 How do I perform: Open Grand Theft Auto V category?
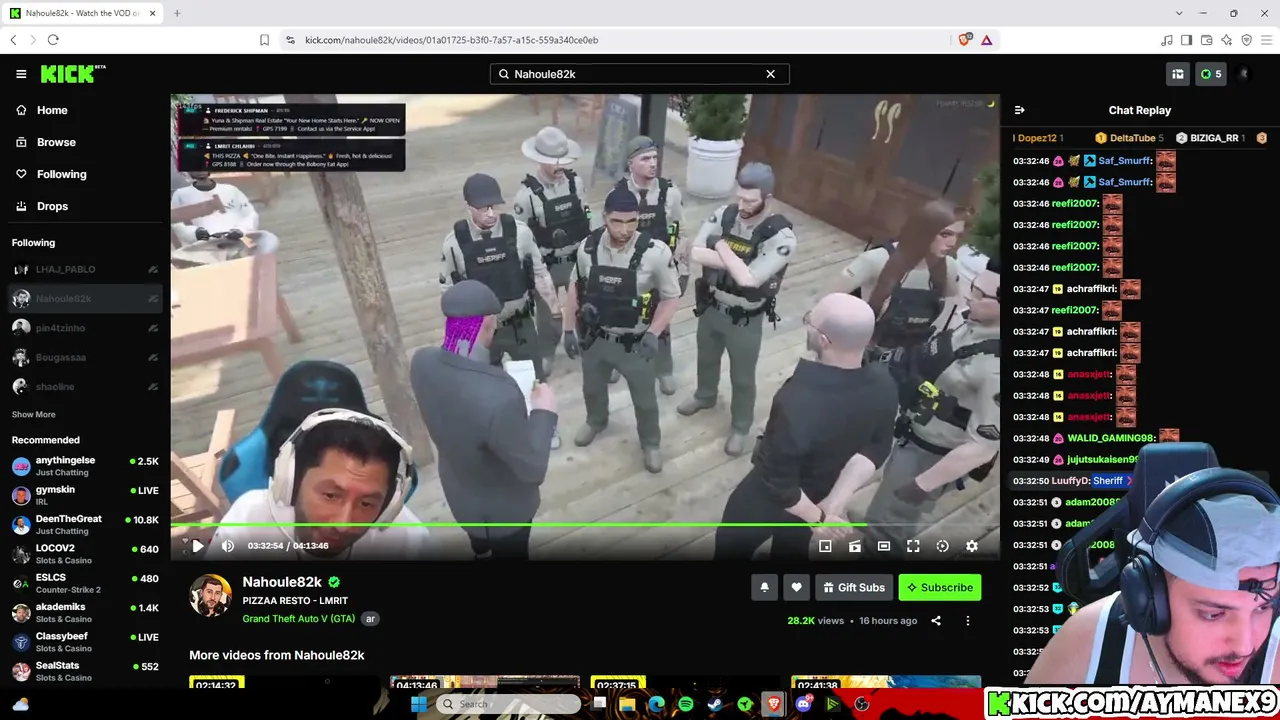299,619
